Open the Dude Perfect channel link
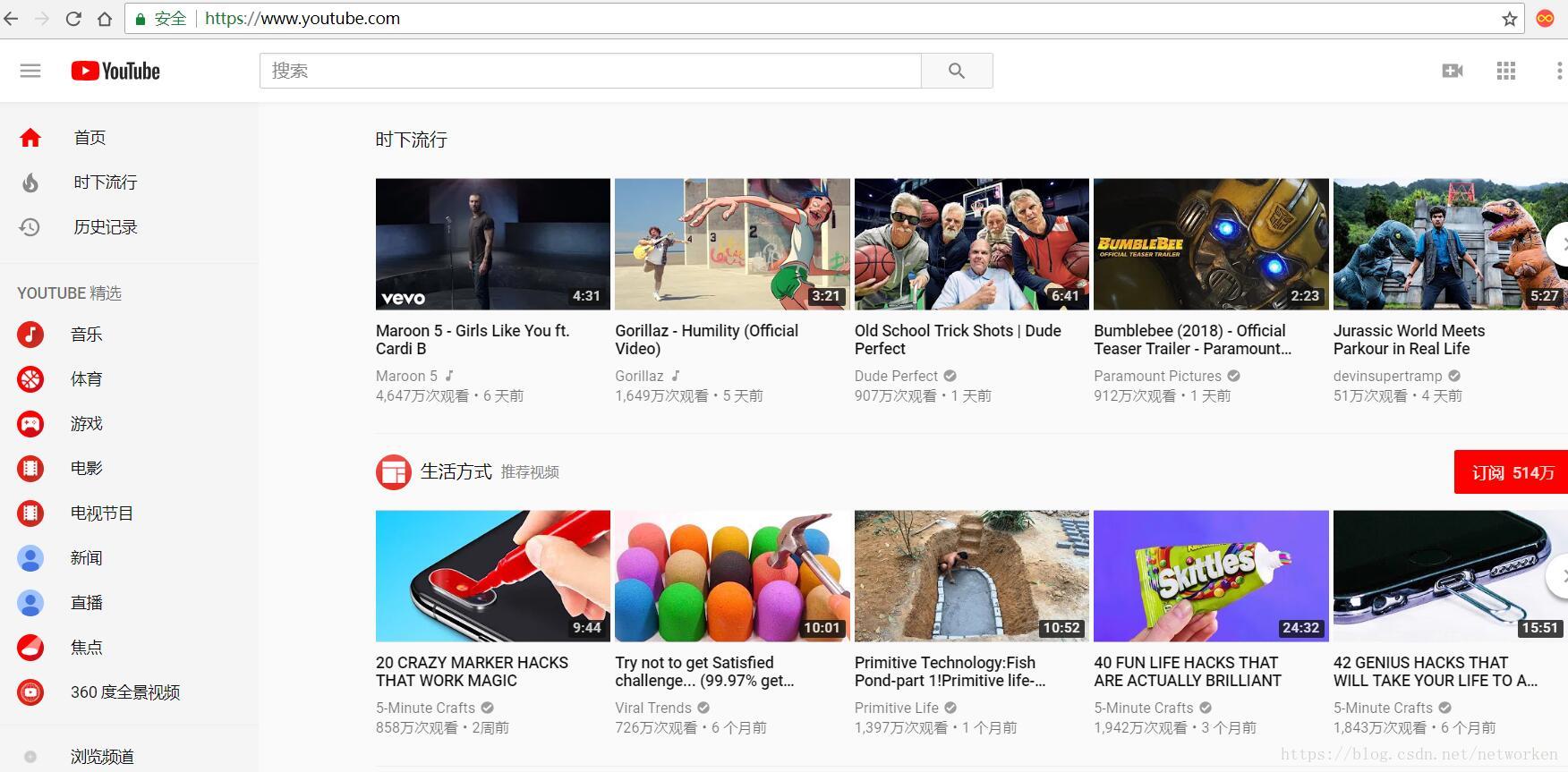The image size is (1568, 772). 896,377
